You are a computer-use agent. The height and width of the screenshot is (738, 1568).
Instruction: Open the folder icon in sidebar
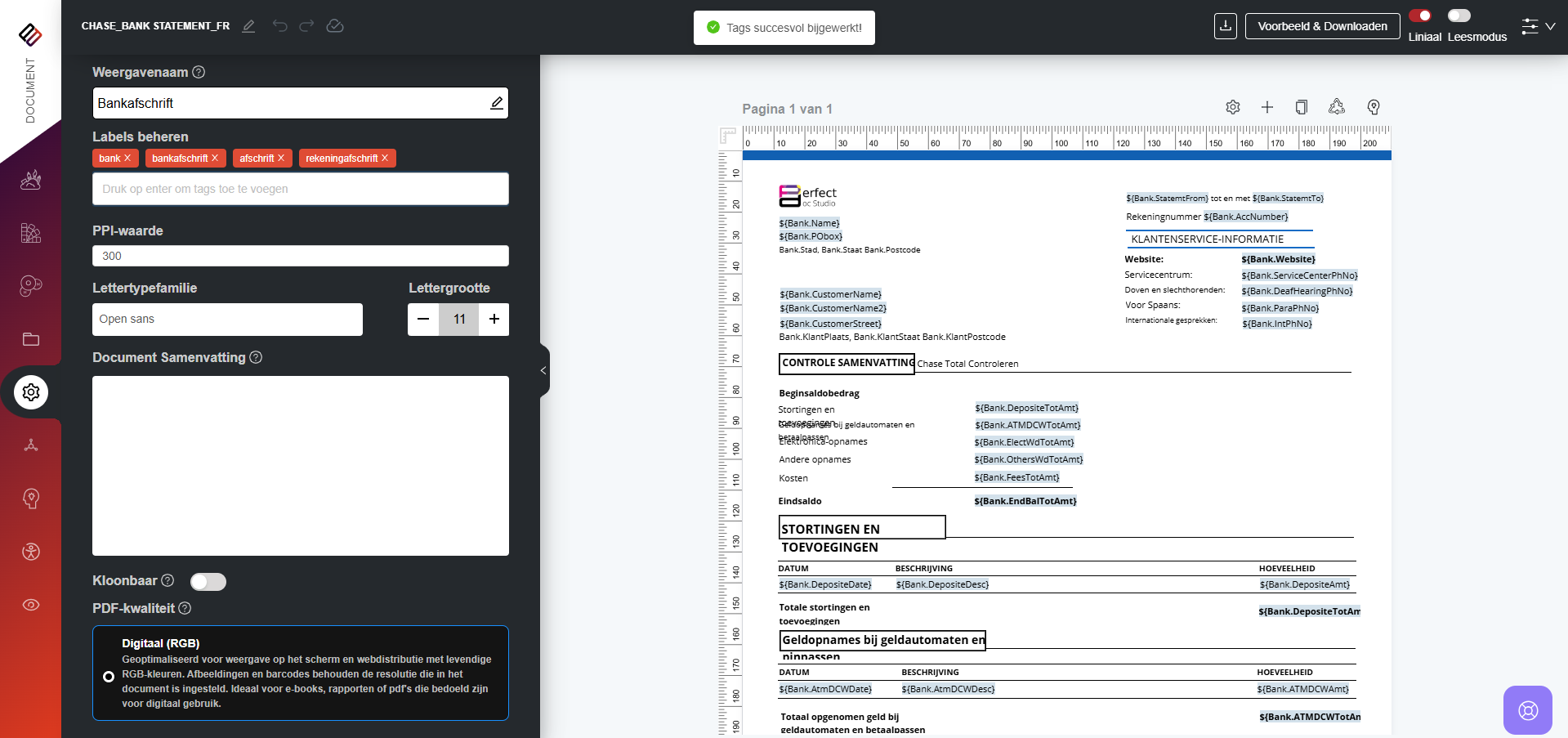click(31, 339)
